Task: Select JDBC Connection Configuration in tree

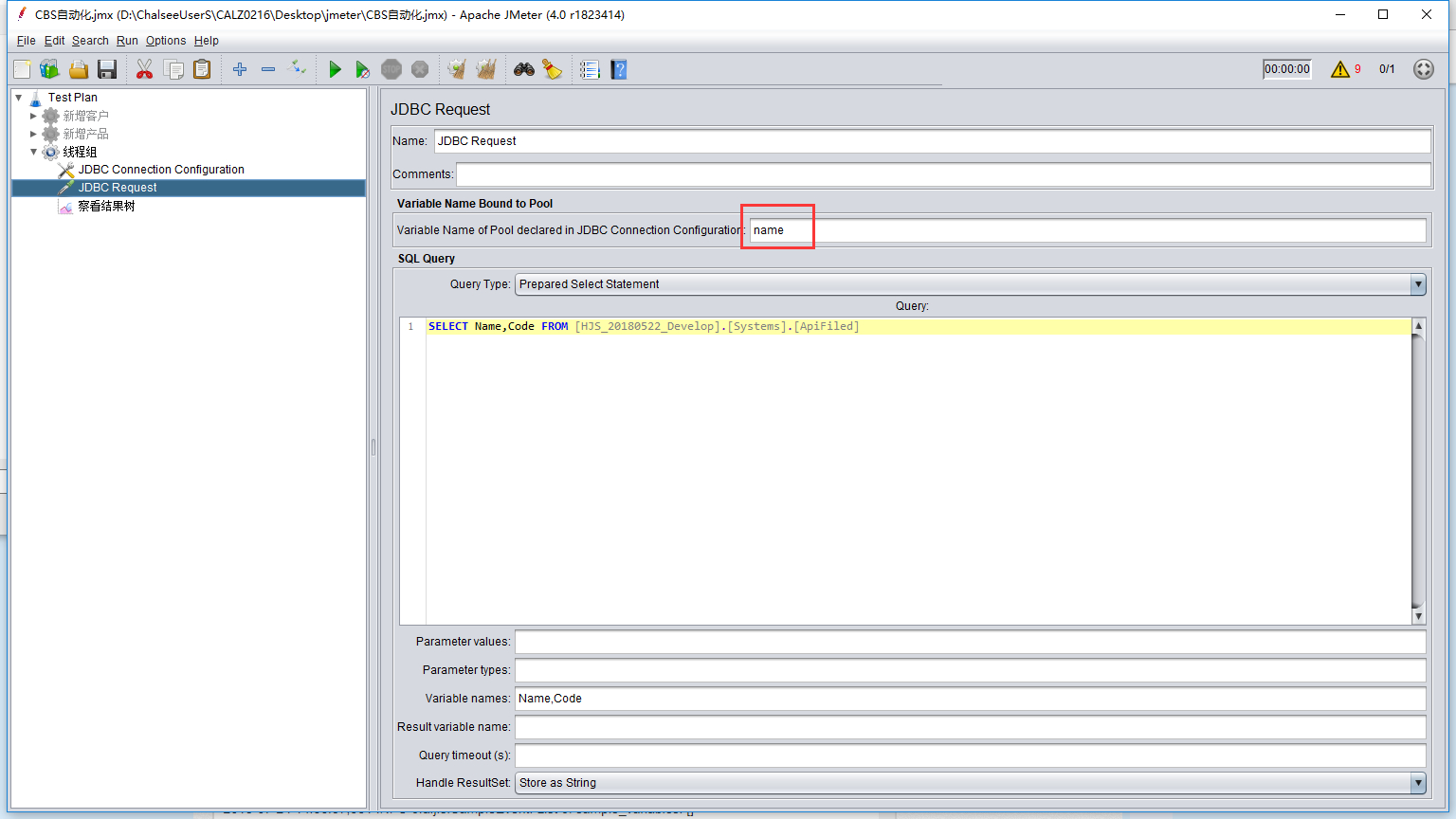Action: pos(161,170)
